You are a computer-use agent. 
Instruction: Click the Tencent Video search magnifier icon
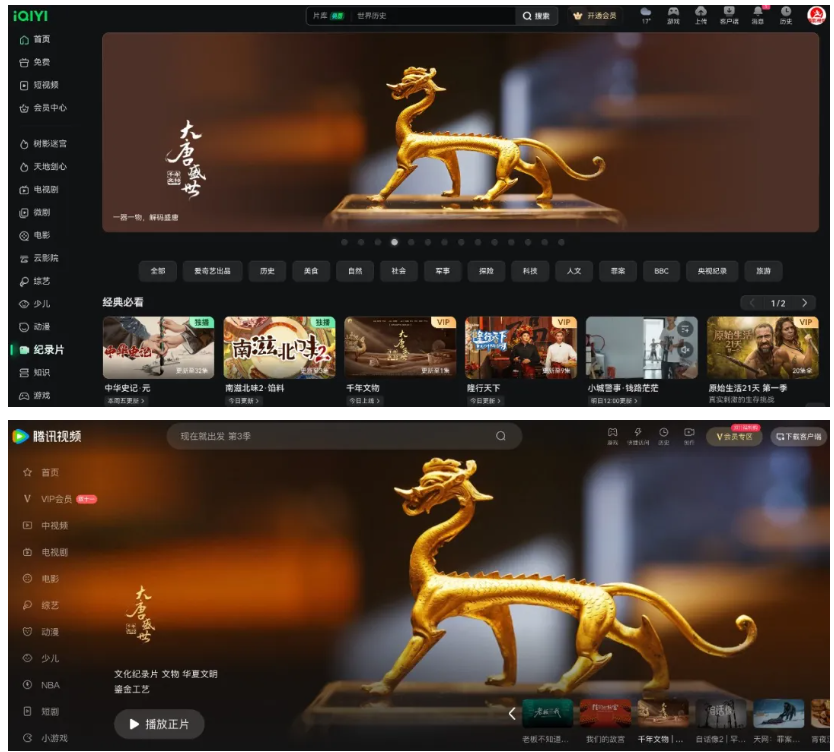pyautogui.click(x=501, y=436)
